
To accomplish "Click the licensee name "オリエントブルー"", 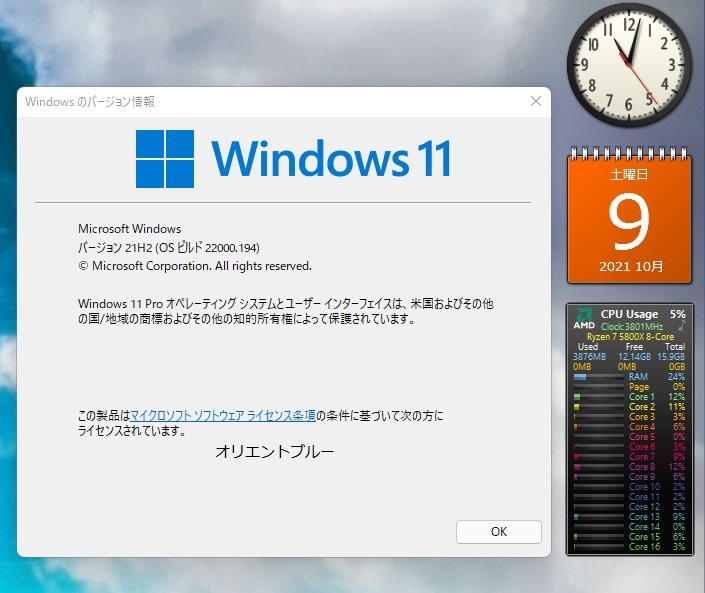I will pyautogui.click(x=274, y=451).
